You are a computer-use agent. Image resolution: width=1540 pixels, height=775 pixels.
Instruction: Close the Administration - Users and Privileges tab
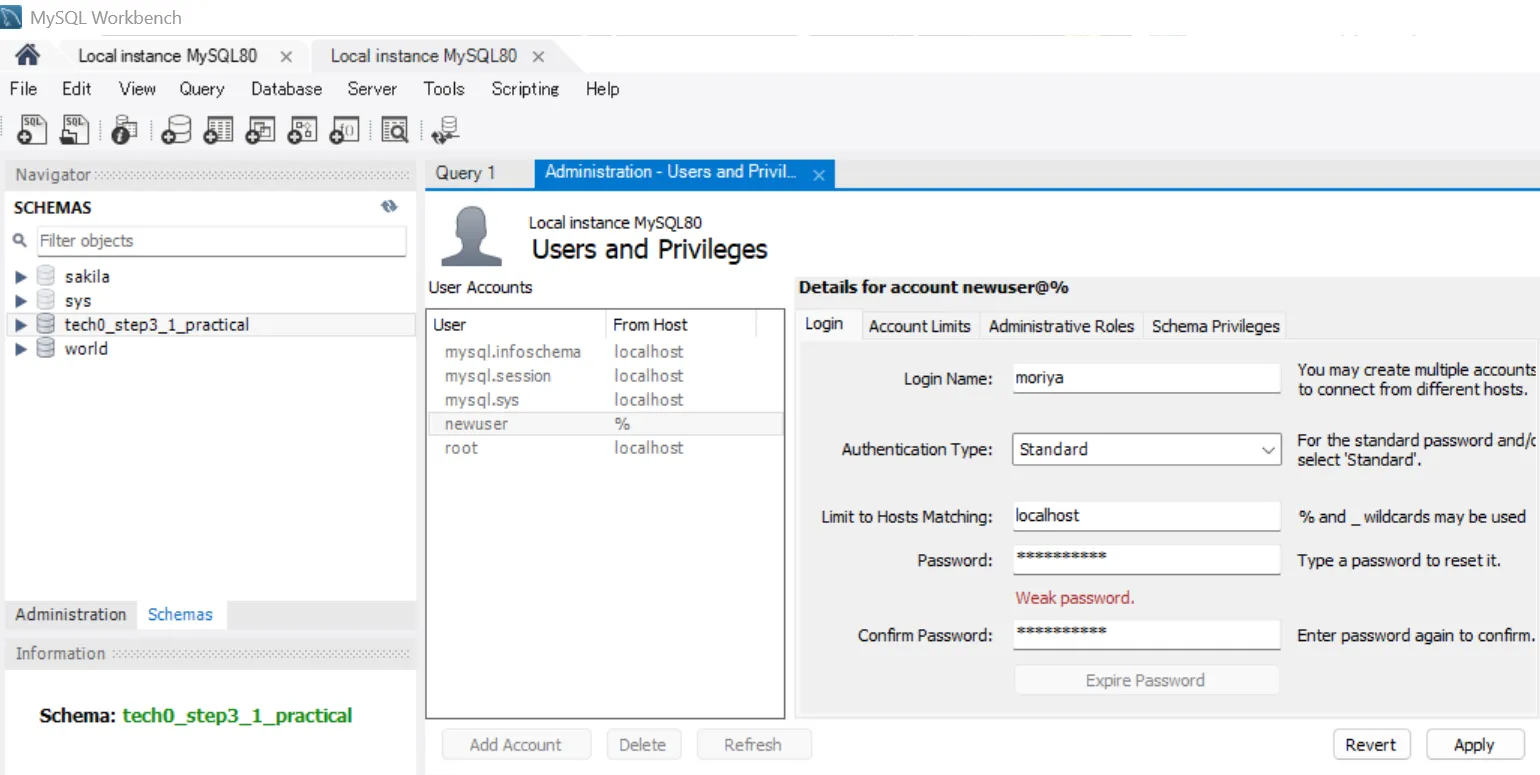(x=818, y=174)
